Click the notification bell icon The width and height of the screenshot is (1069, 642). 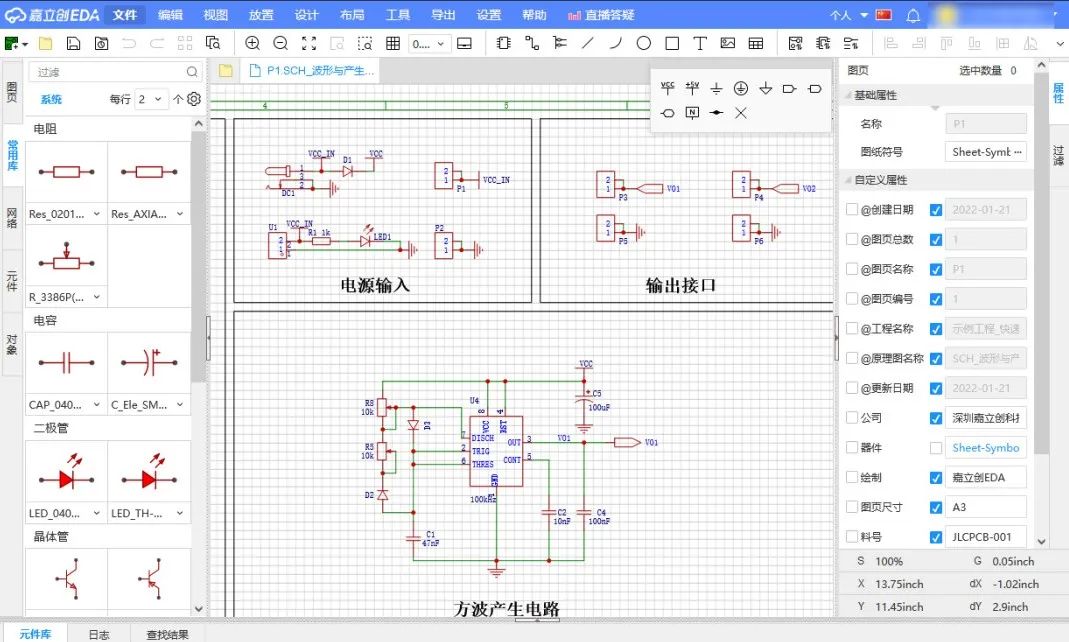tap(912, 15)
